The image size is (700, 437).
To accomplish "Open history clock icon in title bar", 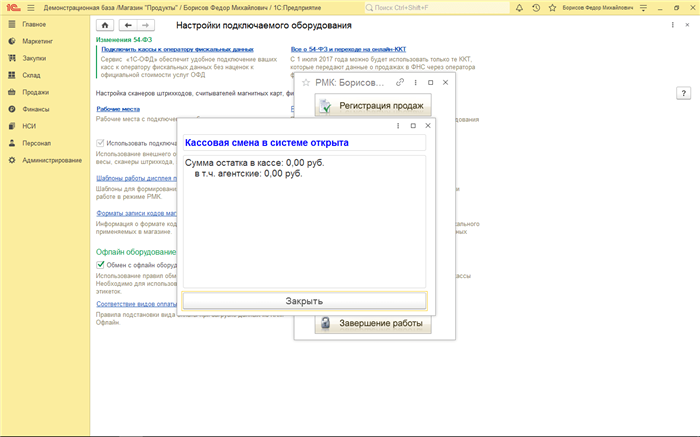I will (536, 8).
